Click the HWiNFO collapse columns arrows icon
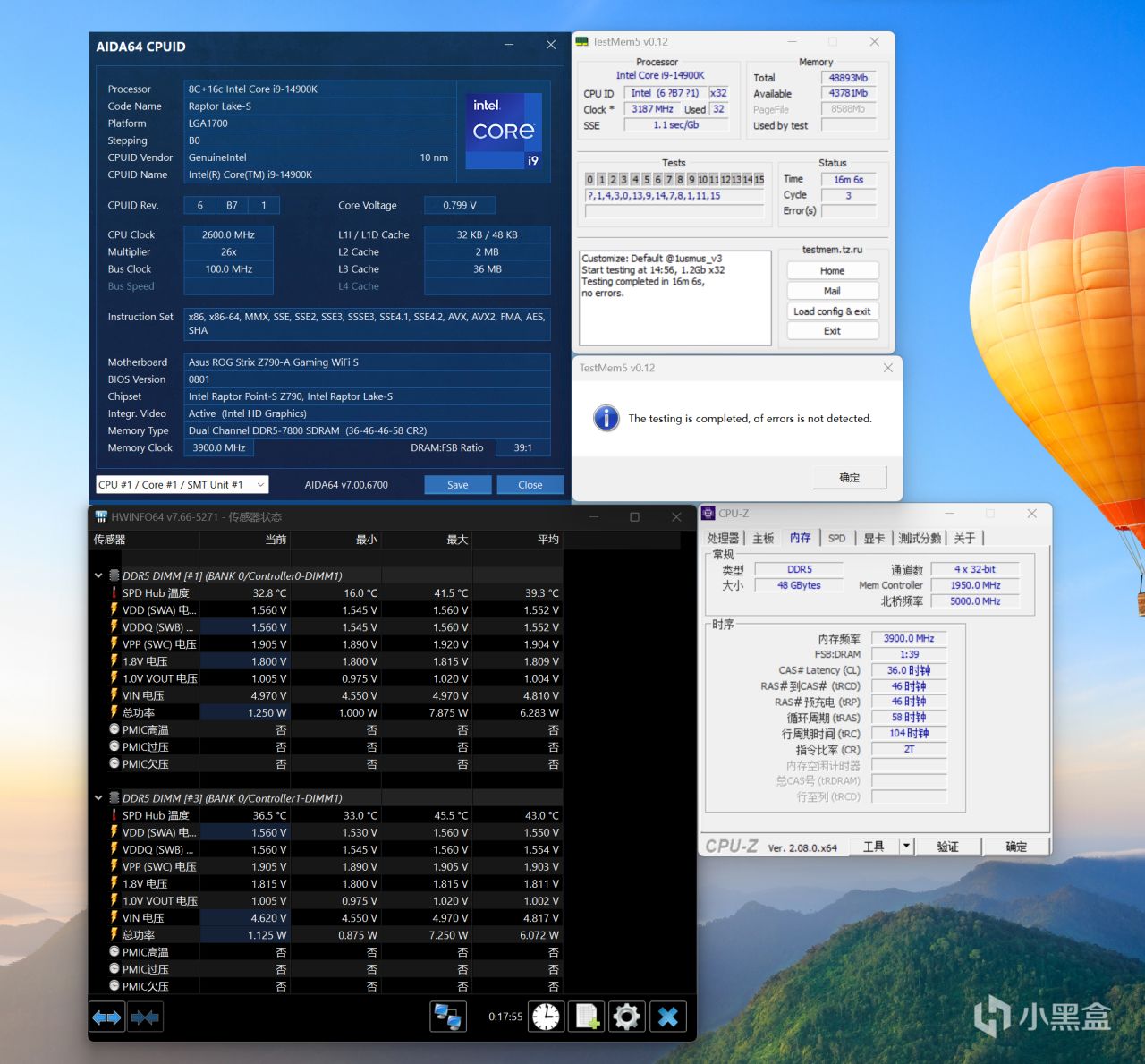 (145, 1017)
